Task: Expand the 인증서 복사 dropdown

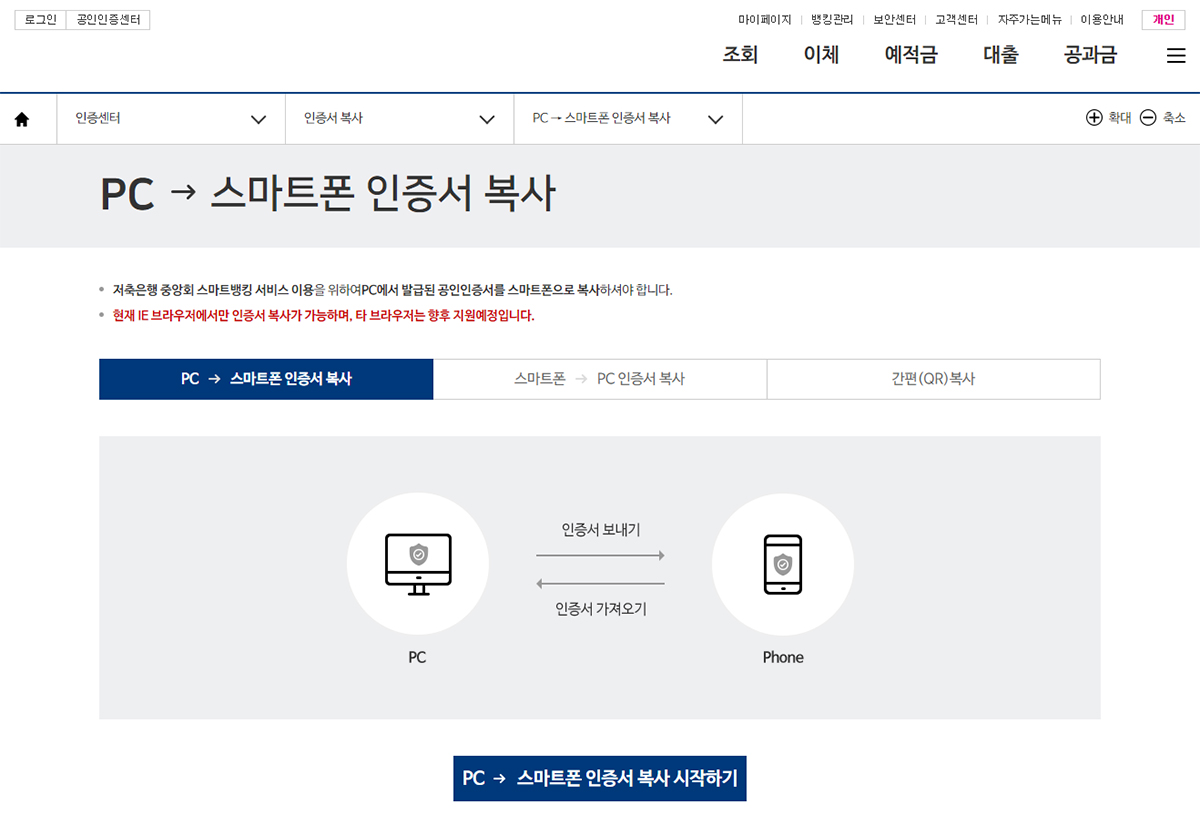Action: pyautogui.click(x=489, y=118)
